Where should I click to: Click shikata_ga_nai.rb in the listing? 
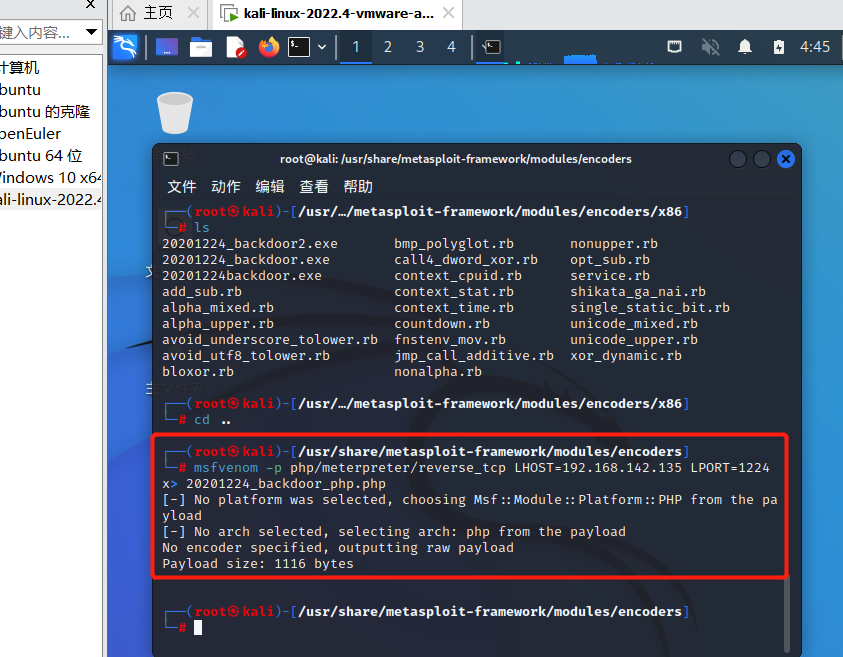(x=638, y=291)
